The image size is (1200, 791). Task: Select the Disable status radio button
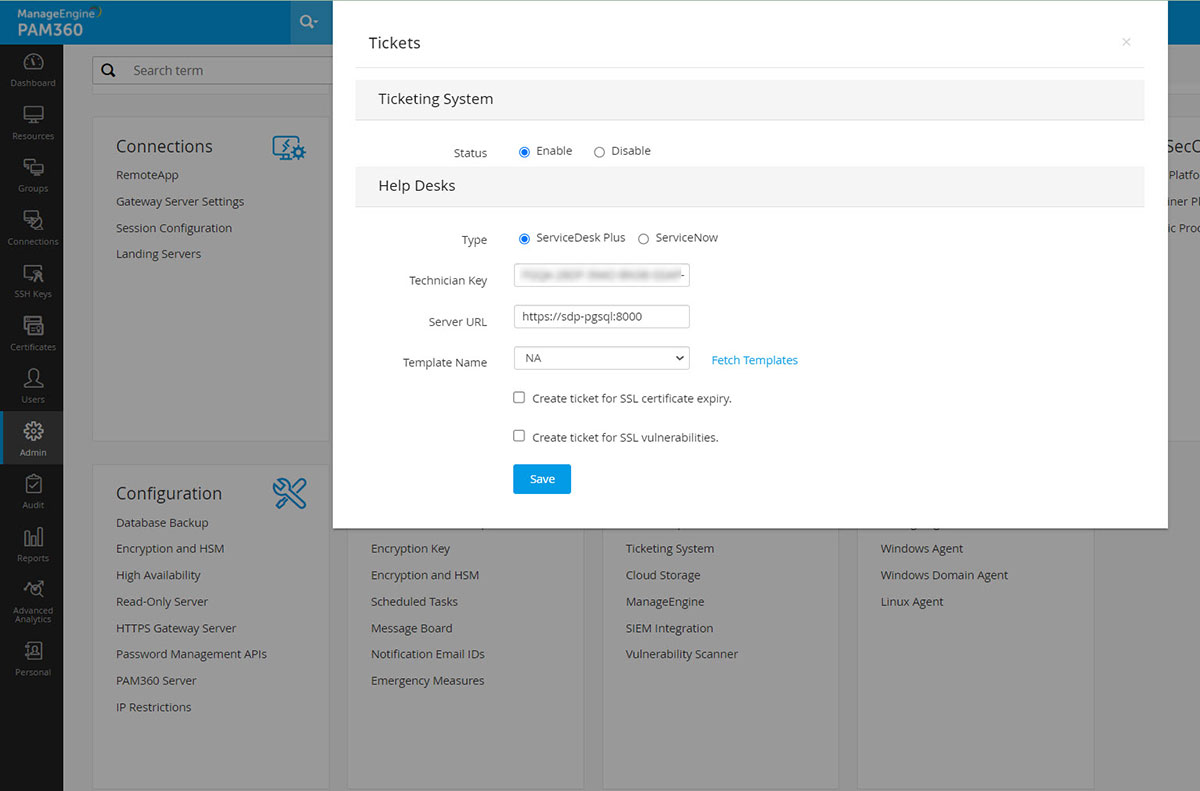point(599,152)
